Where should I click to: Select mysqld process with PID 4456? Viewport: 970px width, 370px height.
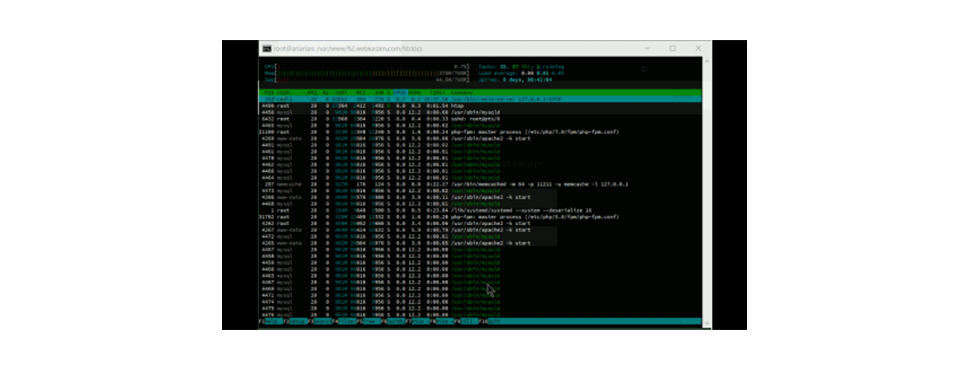pyautogui.click(x=480, y=112)
